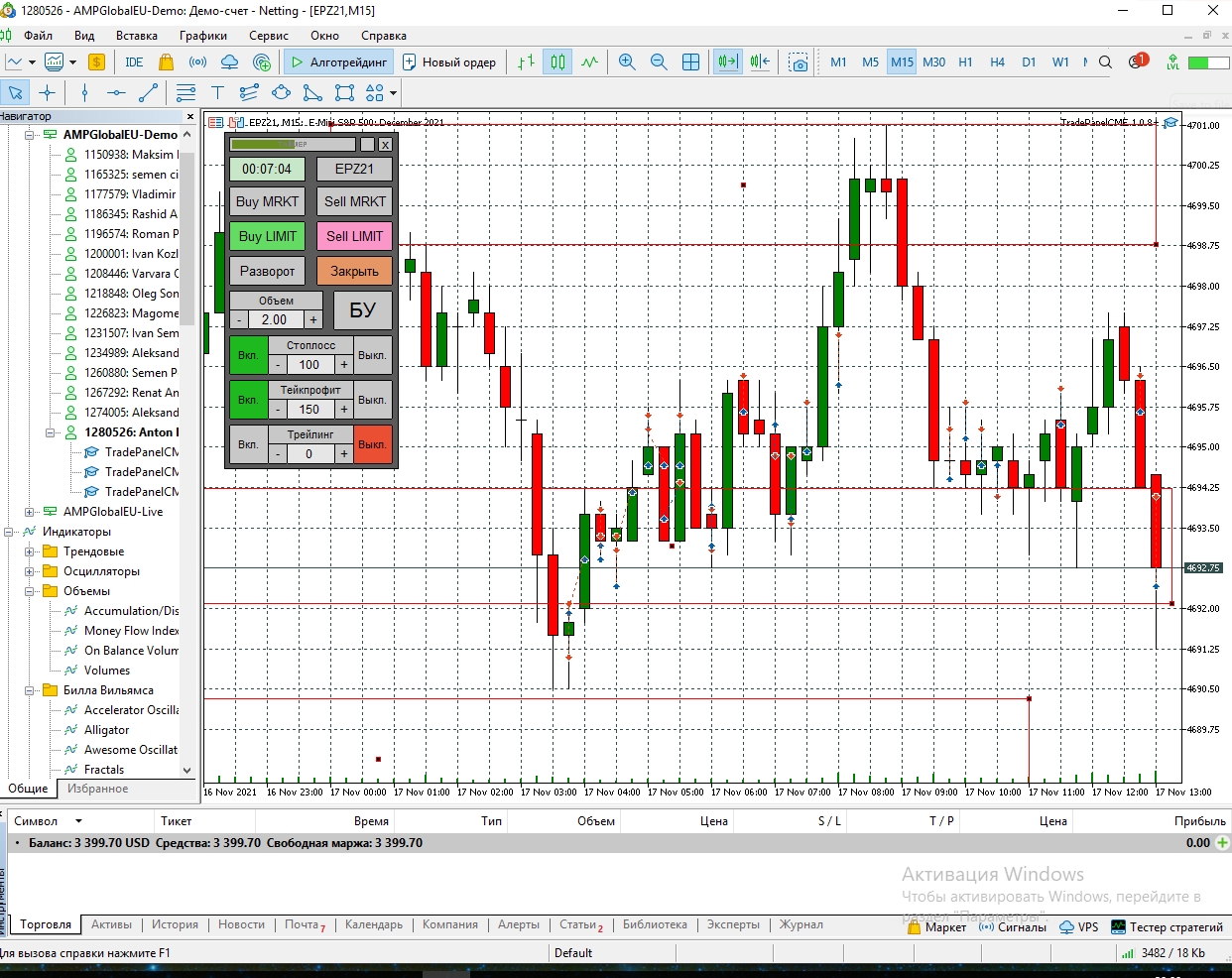Collapse the Билла Вильямса folder

30,690
